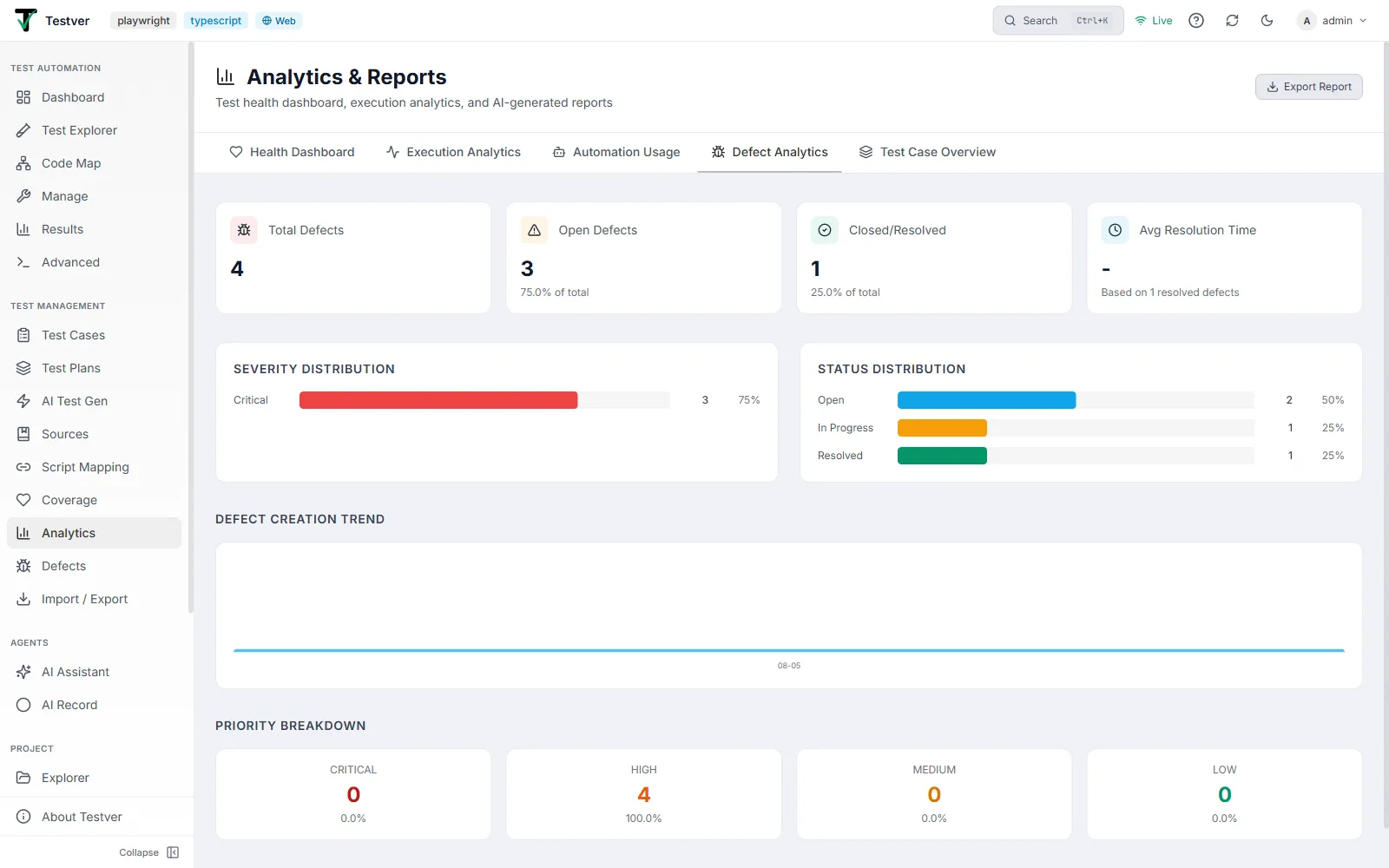Open Analytics in the sidebar
1389x868 pixels.
pos(94,533)
